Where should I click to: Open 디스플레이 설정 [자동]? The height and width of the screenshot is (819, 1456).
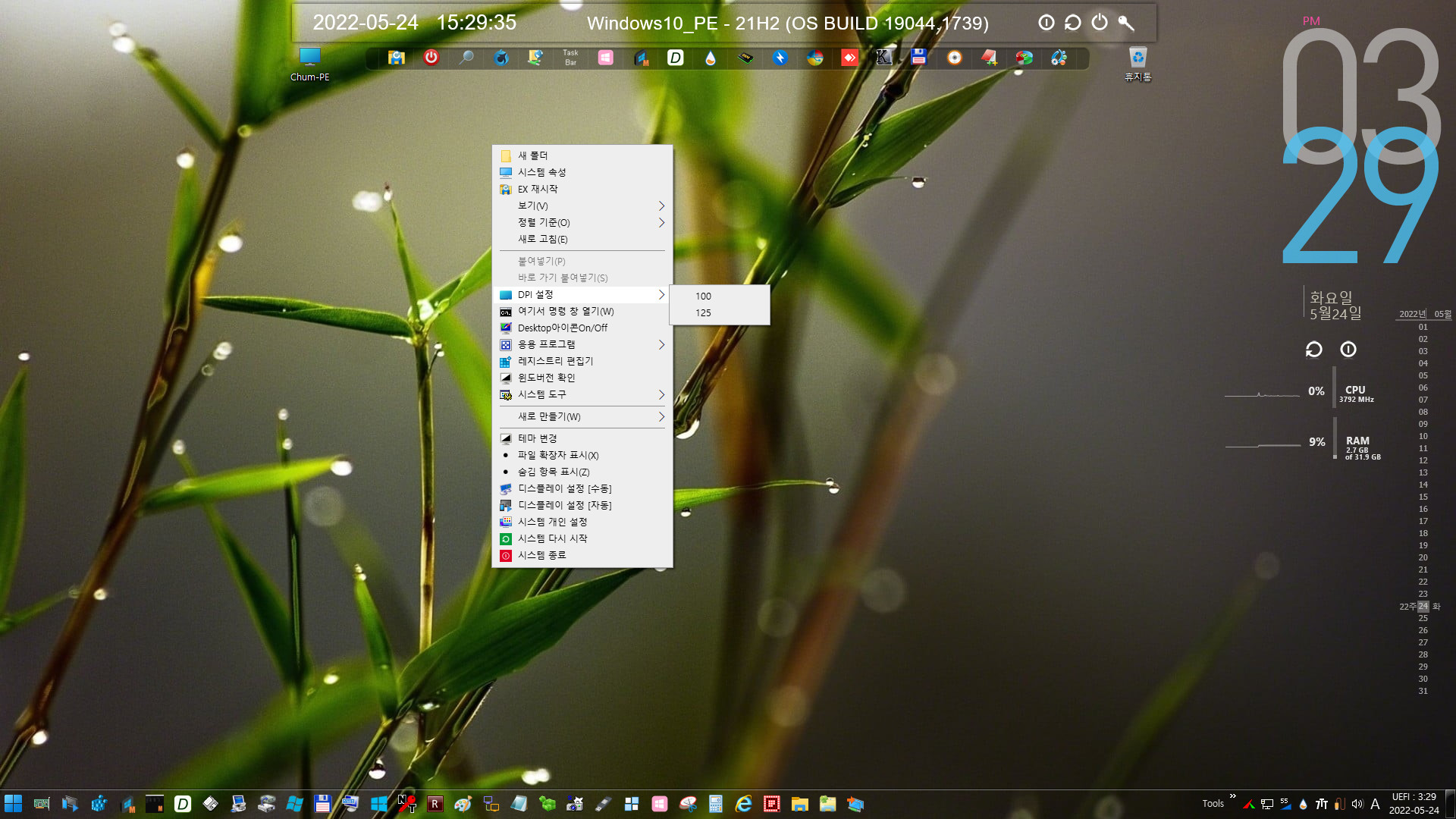click(582, 505)
